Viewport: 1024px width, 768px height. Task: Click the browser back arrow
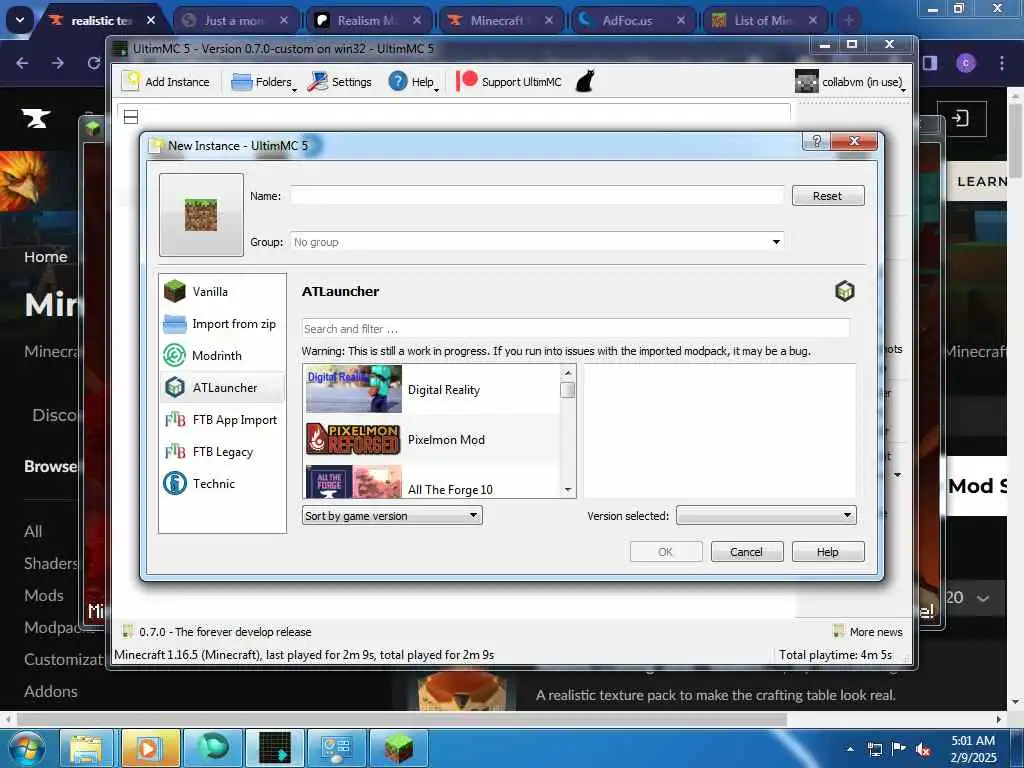(x=22, y=63)
